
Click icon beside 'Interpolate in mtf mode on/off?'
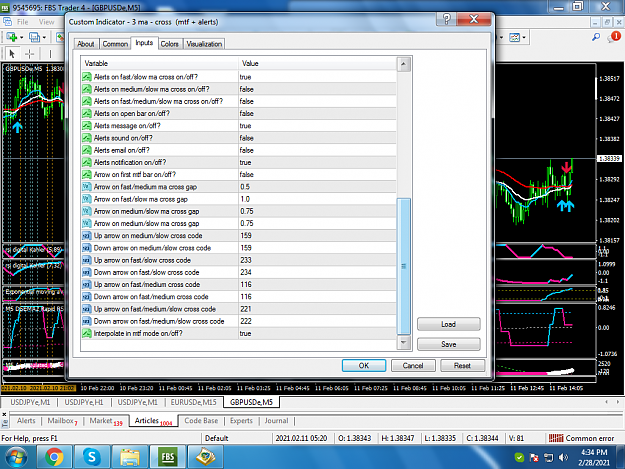tap(87, 334)
